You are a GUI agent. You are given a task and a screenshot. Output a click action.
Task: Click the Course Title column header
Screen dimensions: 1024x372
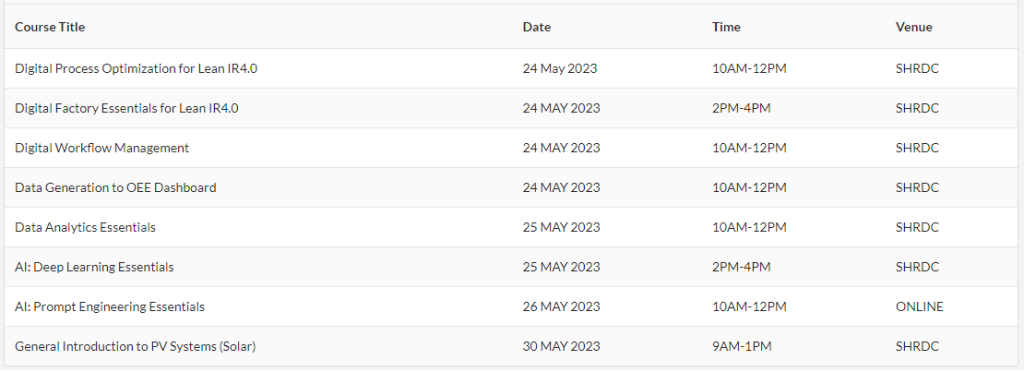(50, 27)
